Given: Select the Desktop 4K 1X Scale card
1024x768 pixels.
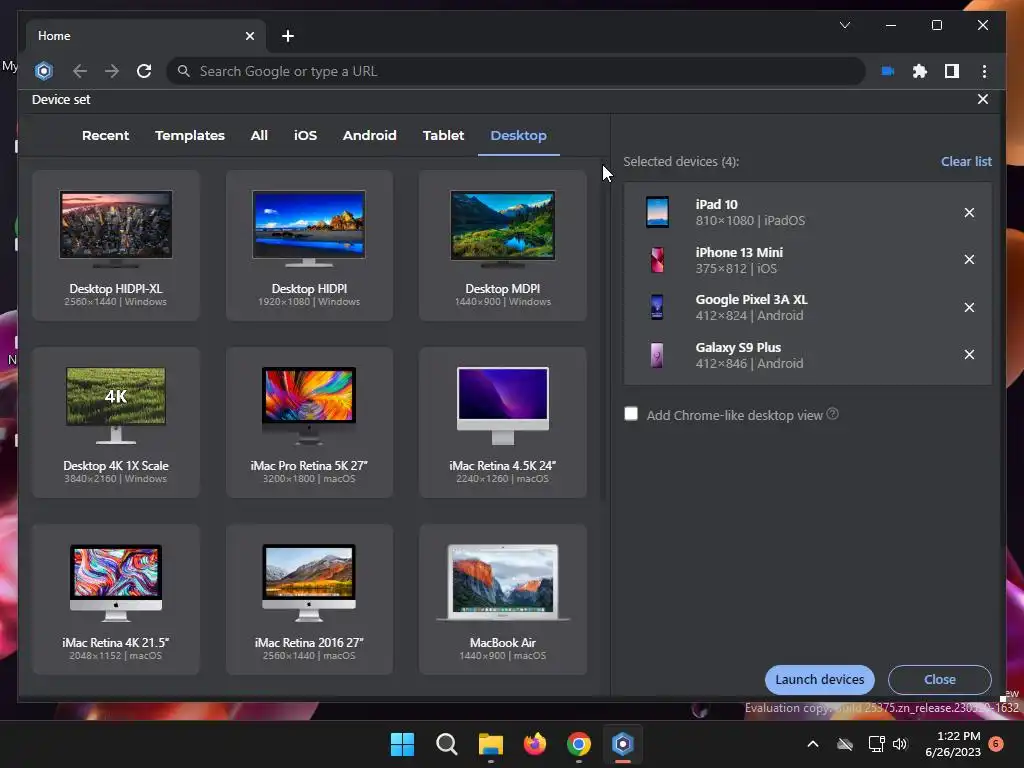Looking at the screenshot, I should coord(116,423).
